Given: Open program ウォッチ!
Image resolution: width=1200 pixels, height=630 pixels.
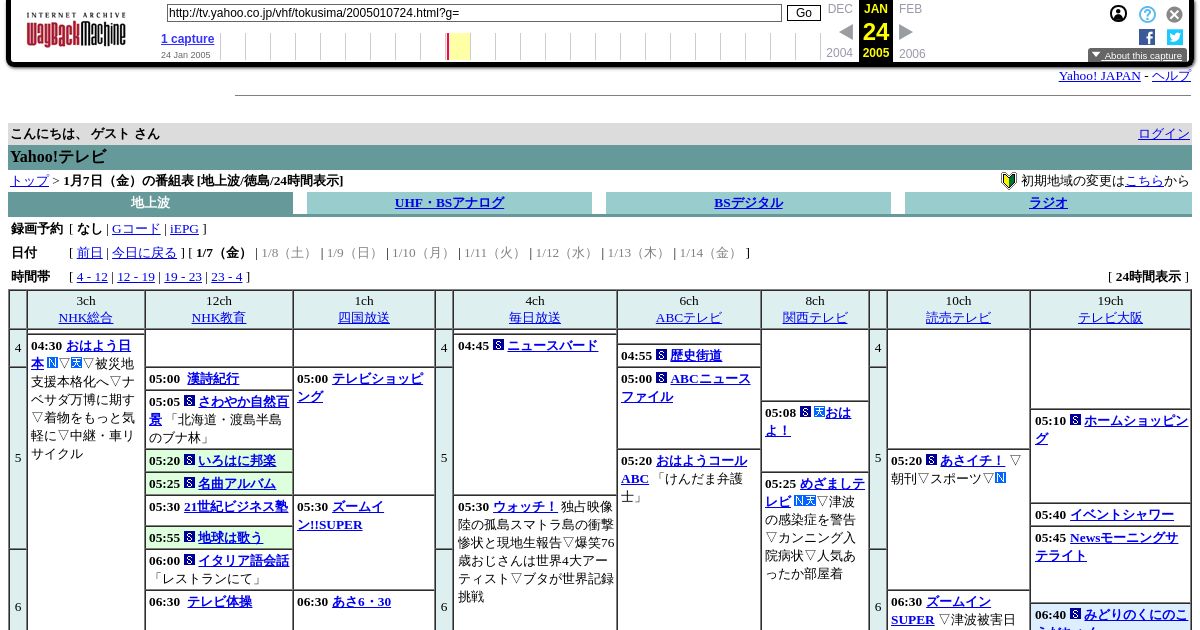Looking at the screenshot, I should [x=525, y=507].
